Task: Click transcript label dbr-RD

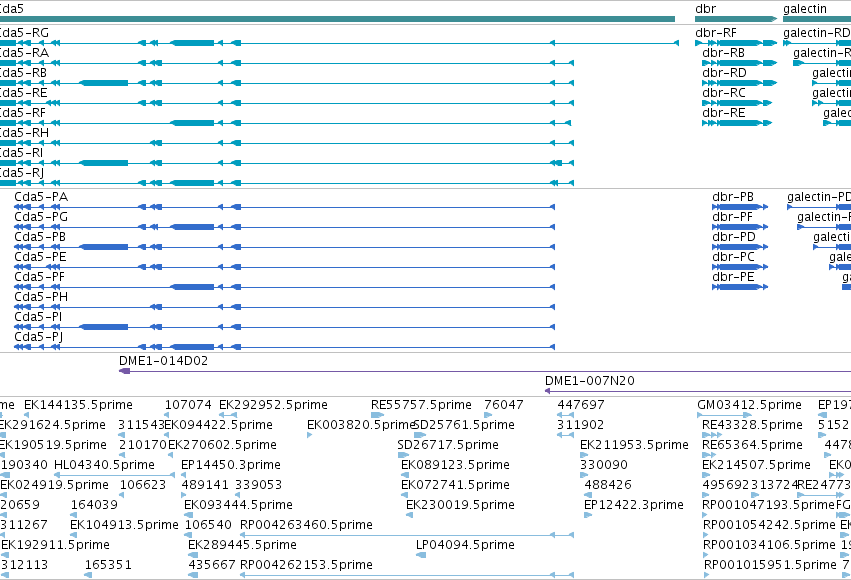Action: pyautogui.click(x=724, y=73)
